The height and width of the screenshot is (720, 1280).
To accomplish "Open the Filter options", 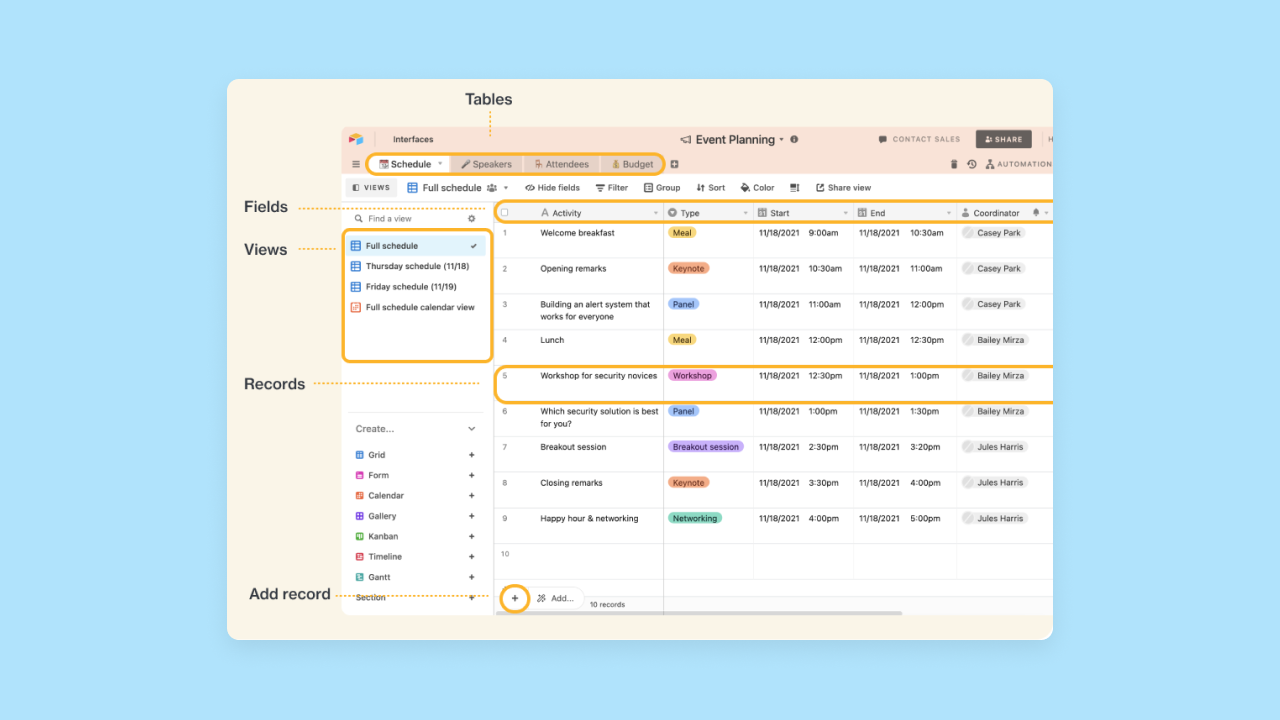I will coord(611,187).
